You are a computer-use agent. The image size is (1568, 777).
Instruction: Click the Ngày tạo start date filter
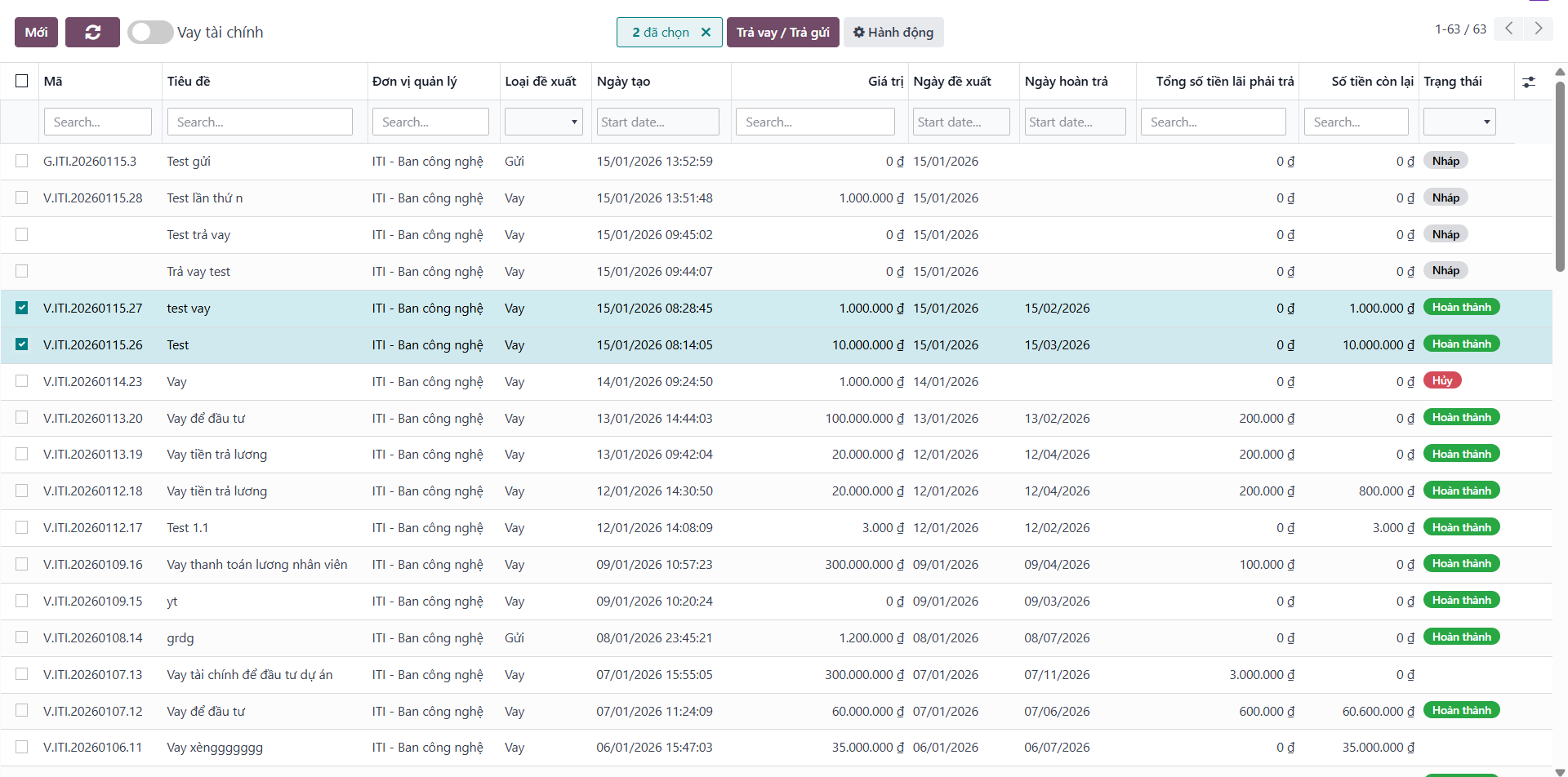point(658,122)
